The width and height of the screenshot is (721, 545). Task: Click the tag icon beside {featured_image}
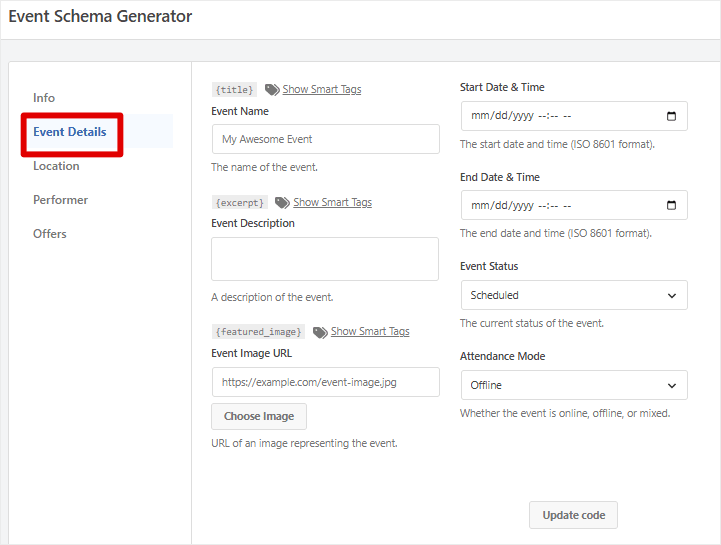click(320, 332)
